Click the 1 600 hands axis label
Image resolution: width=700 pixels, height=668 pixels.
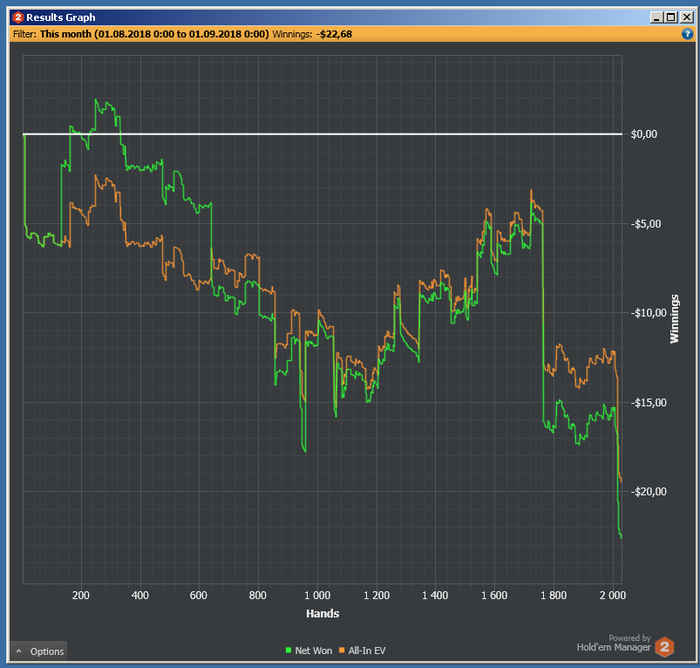(x=494, y=595)
